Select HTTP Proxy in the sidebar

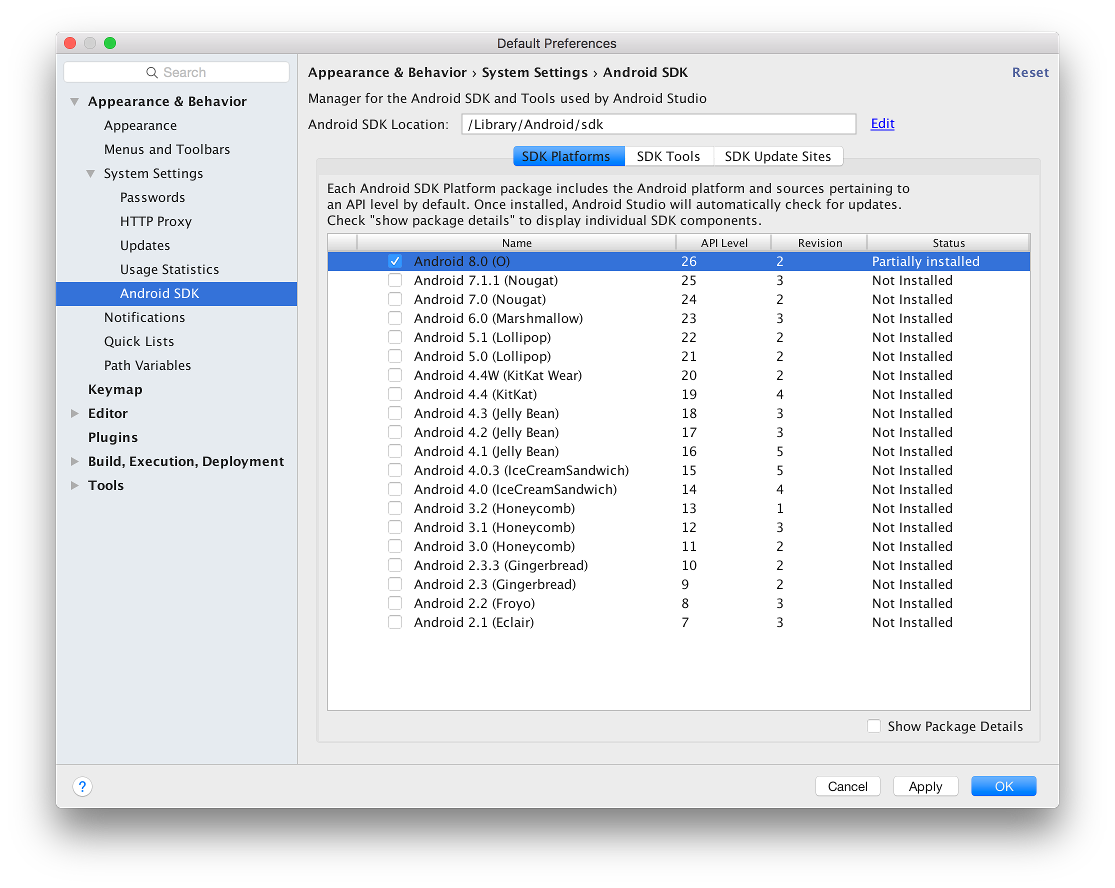click(156, 221)
